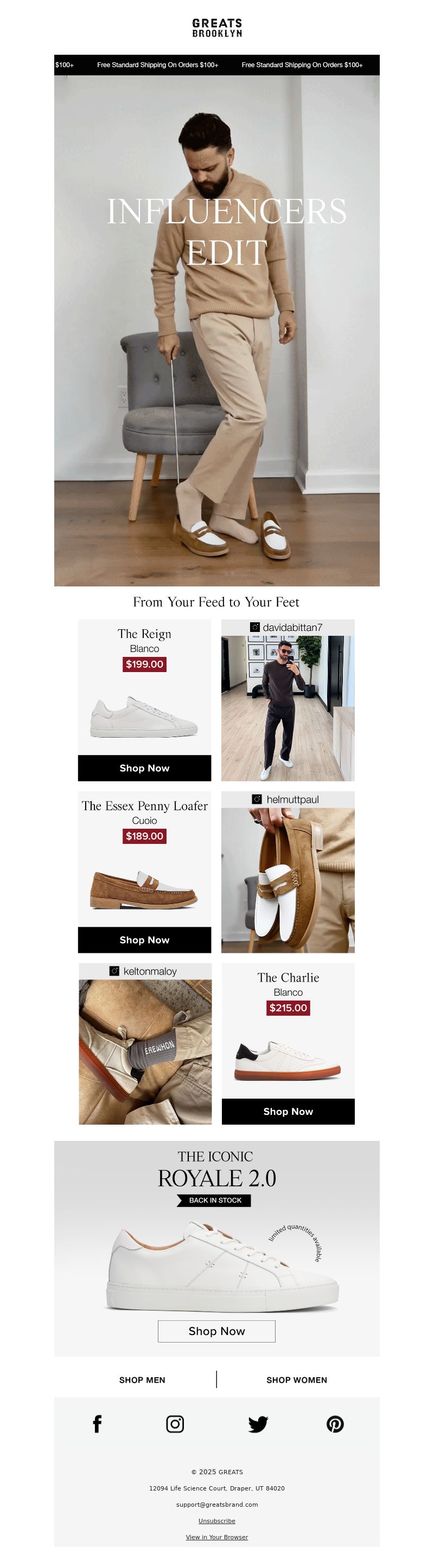Click the support@greatsbrand.com email address
This screenshot has height=1568, width=434.
[217, 1504]
